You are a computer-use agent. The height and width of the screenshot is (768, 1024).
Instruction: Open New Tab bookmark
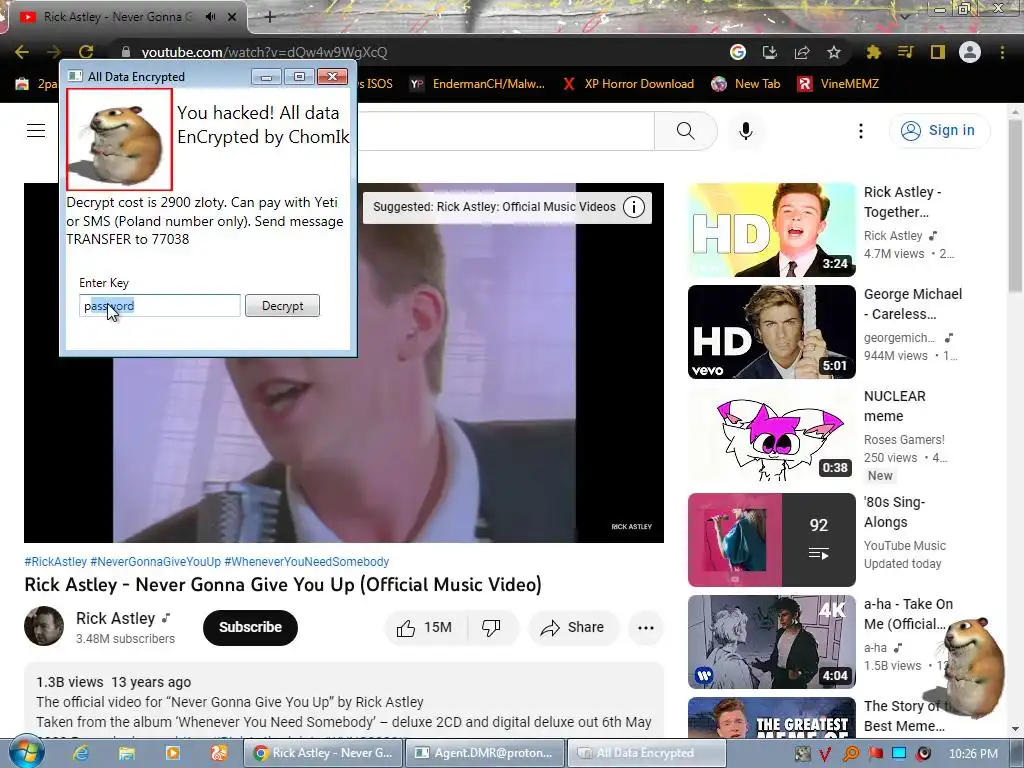coord(746,84)
